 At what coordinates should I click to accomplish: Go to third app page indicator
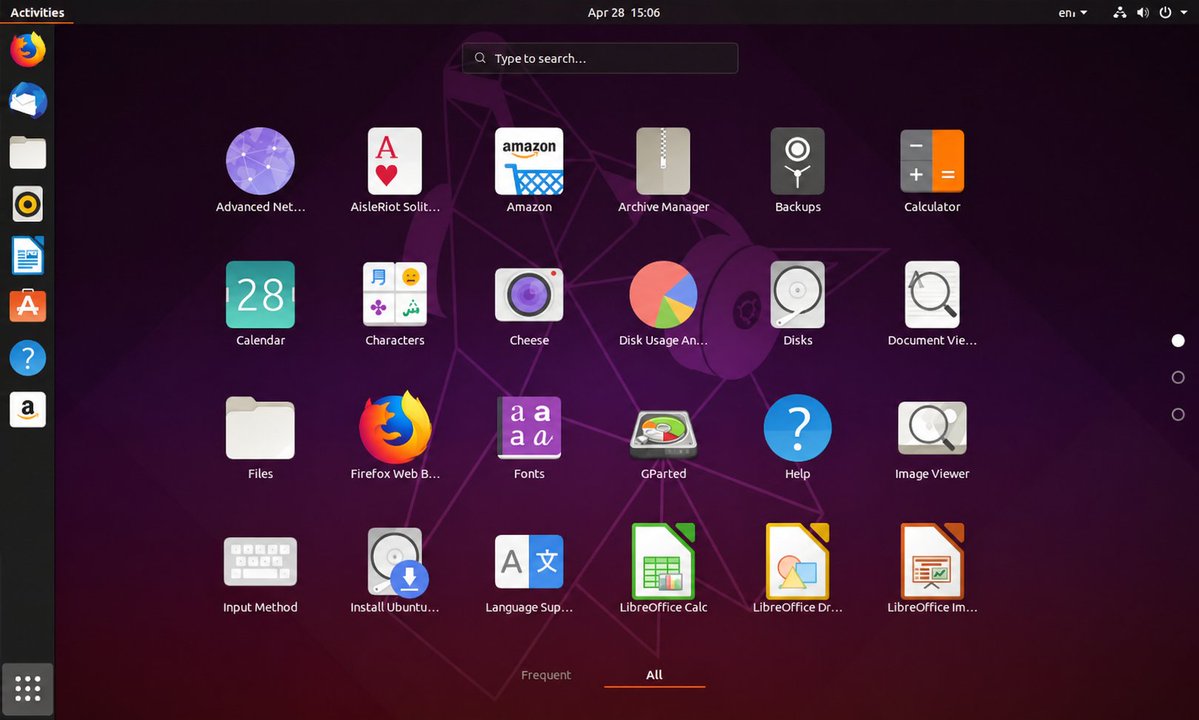click(x=1178, y=414)
